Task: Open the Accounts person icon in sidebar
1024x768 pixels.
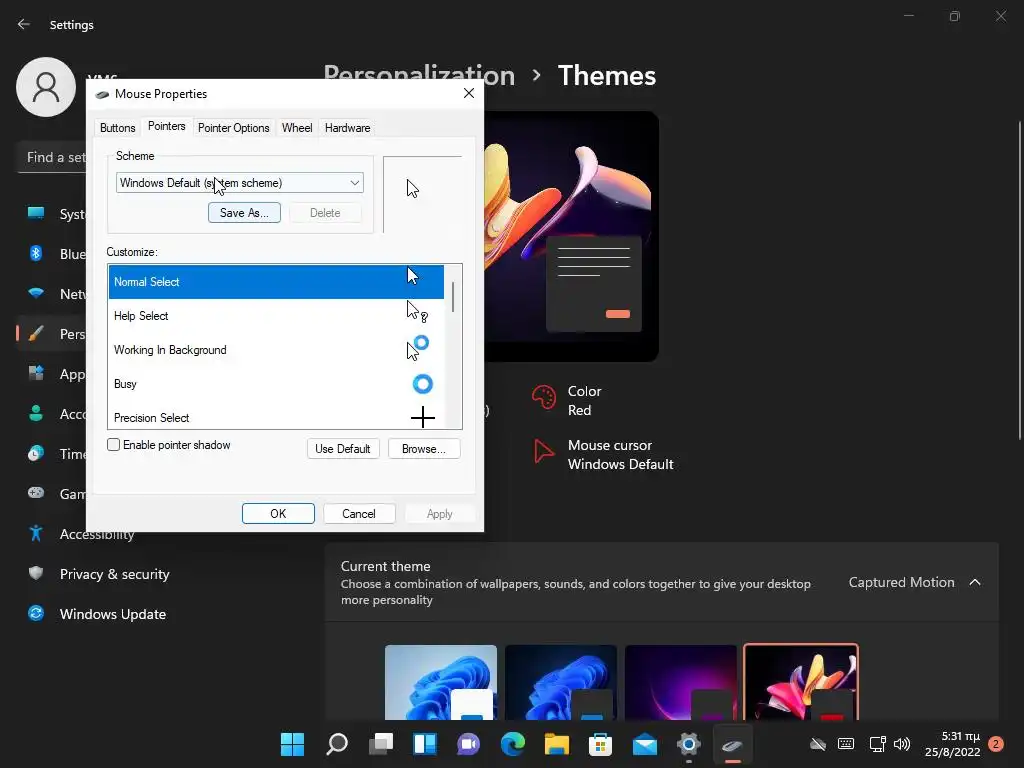Action: pos(36,413)
